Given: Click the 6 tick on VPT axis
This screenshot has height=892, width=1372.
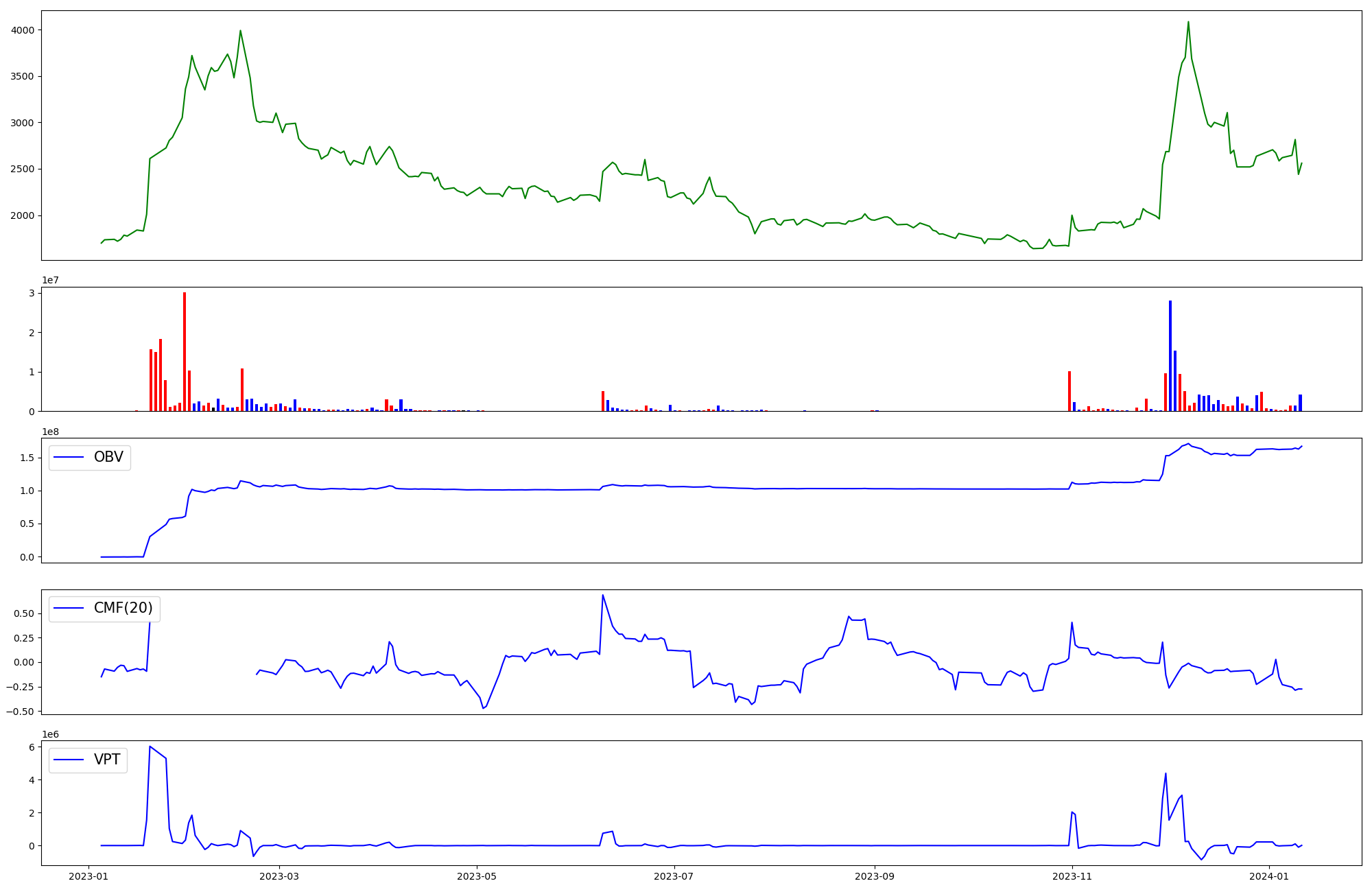Looking at the screenshot, I should point(32,747).
